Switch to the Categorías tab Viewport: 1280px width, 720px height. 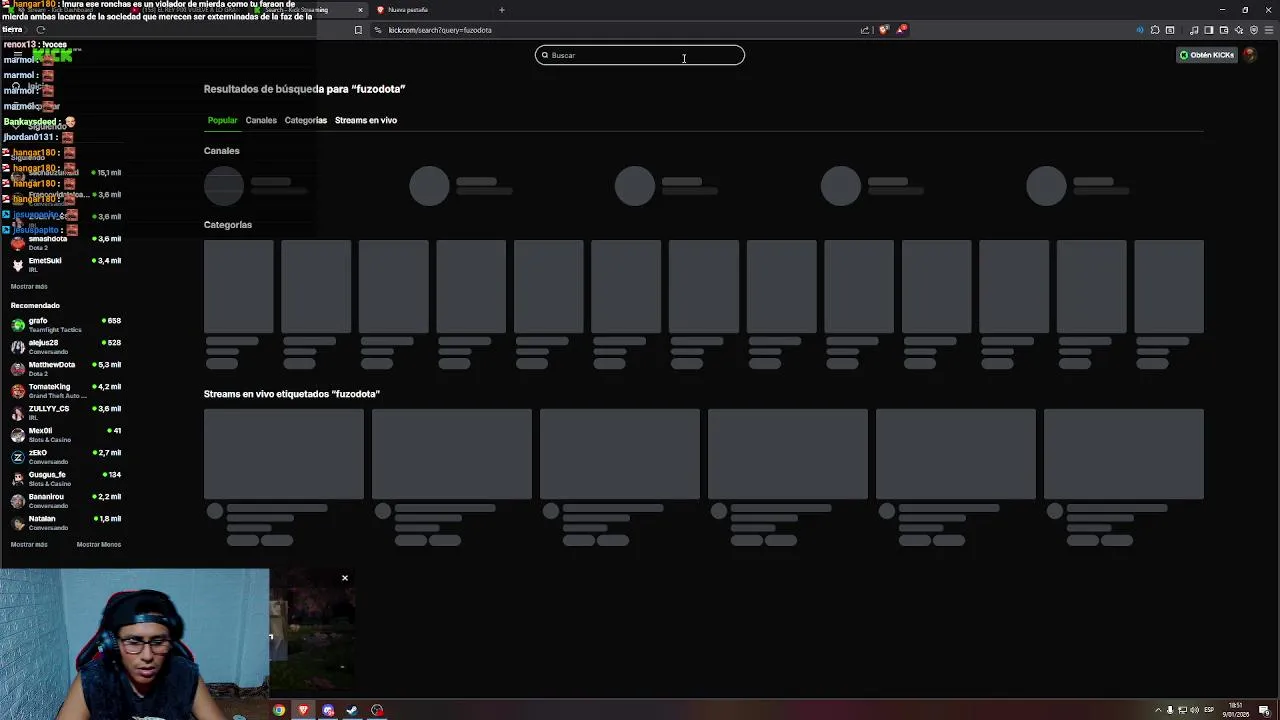coord(305,120)
